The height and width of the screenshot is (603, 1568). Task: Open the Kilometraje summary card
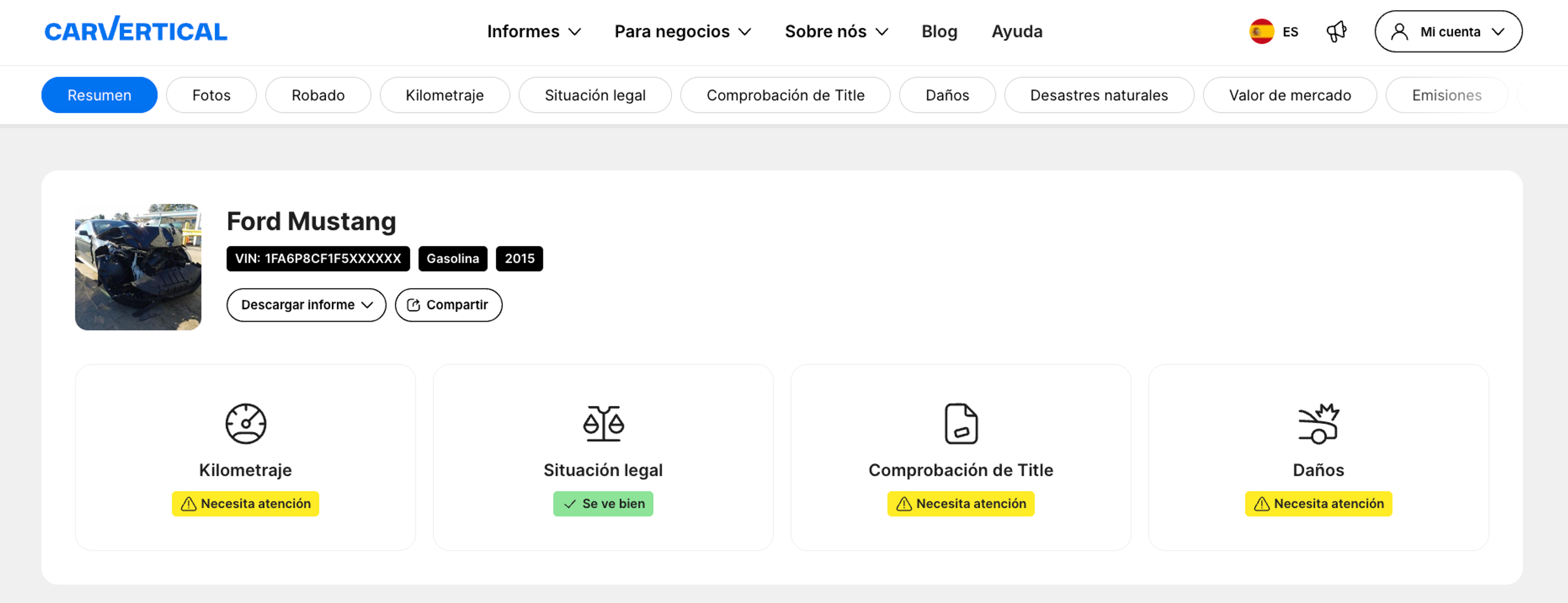[245, 458]
